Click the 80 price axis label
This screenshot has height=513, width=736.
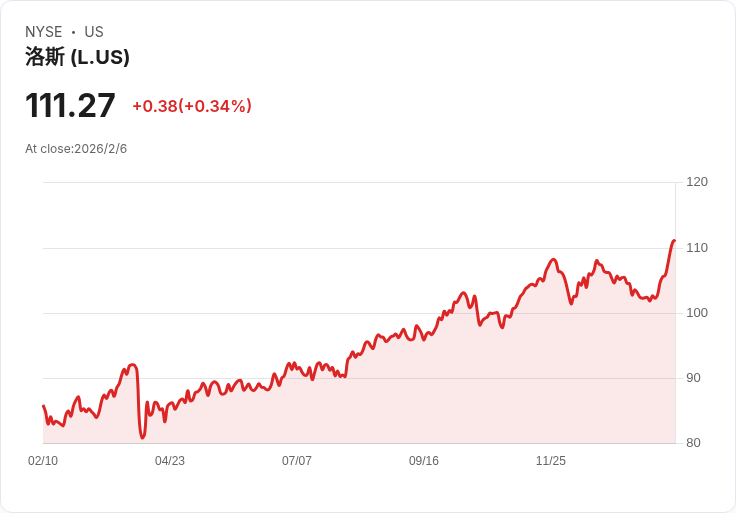pos(693,443)
